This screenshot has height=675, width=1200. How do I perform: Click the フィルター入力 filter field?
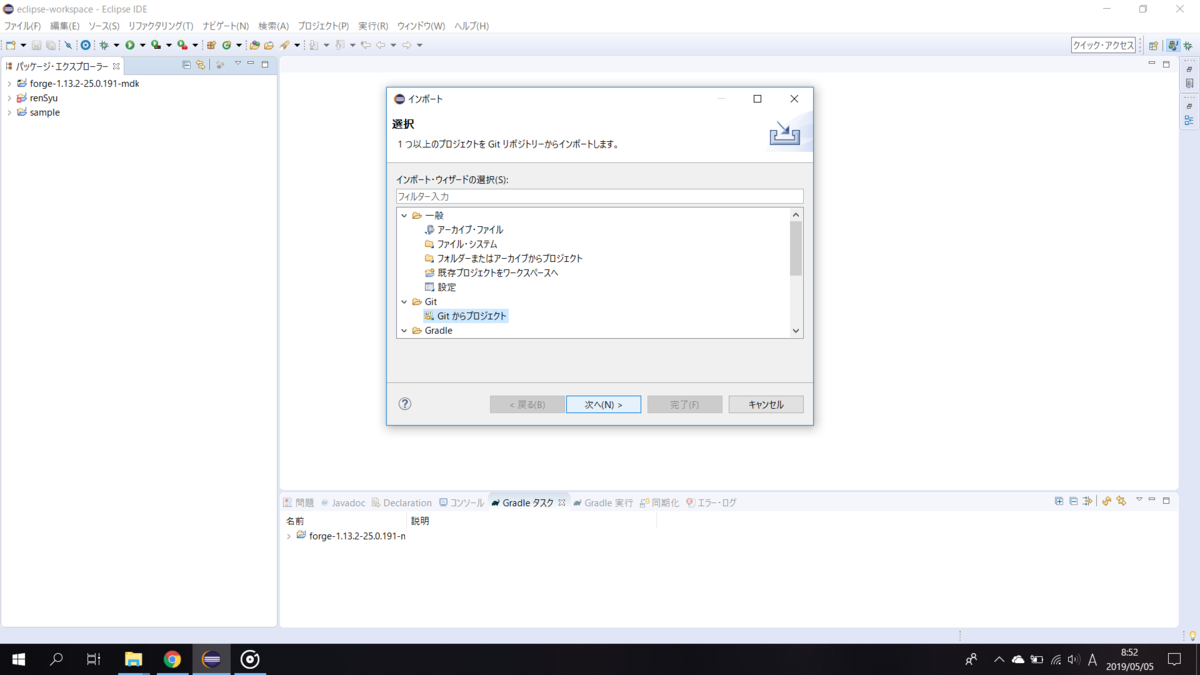coord(599,195)
